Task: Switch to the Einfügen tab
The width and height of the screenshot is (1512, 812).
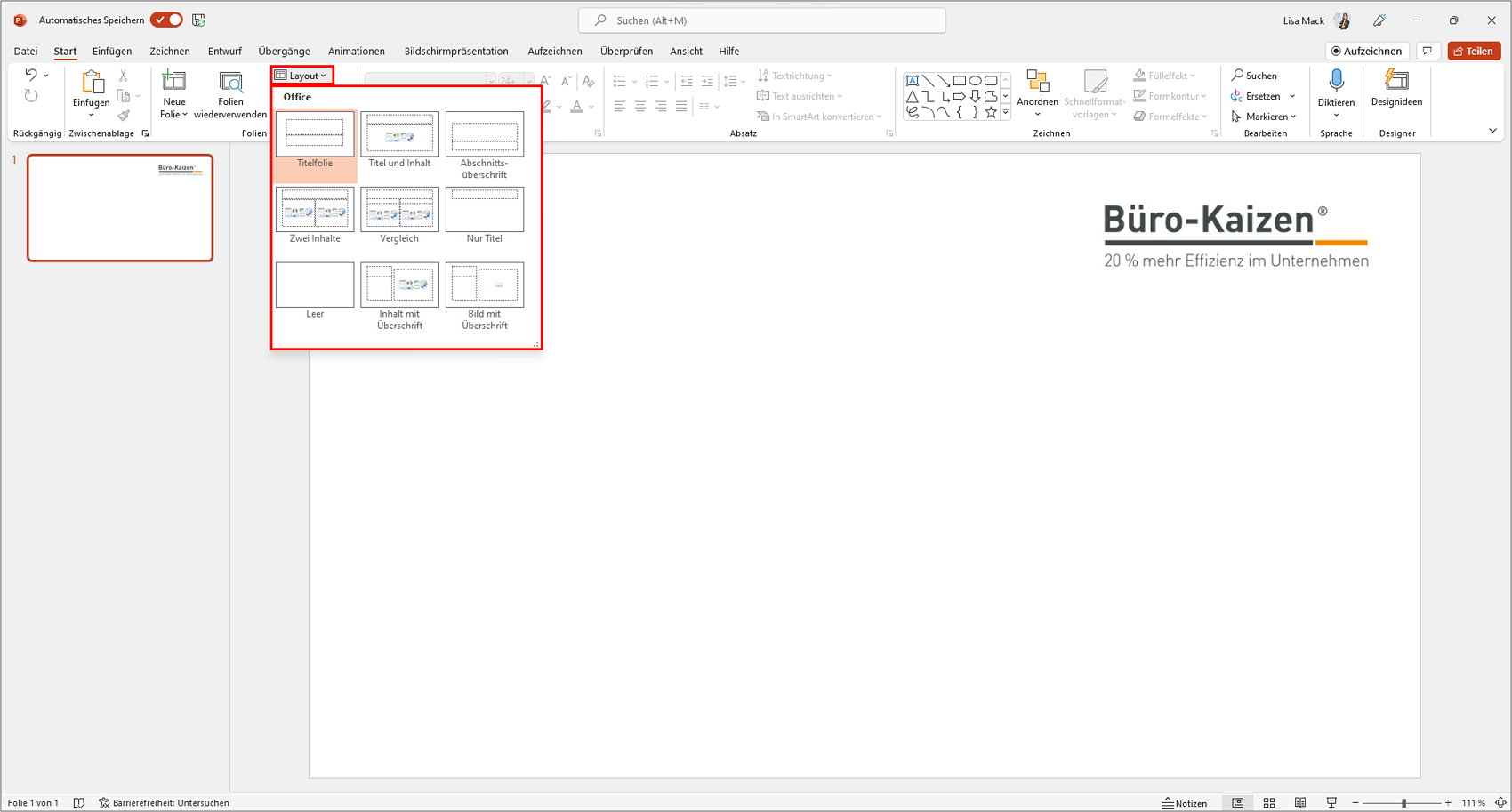Action: [x=112, y=51]
